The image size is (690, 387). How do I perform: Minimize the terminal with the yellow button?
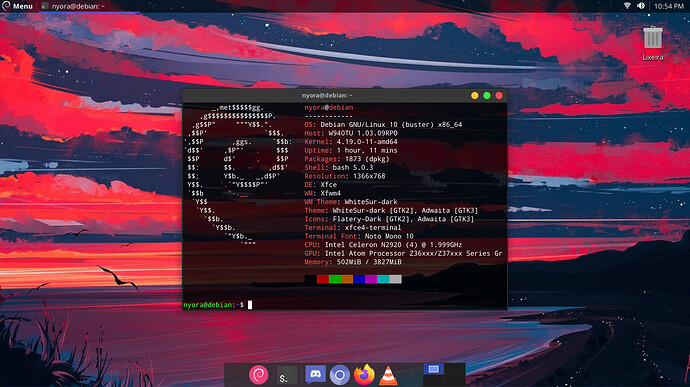(x=474, y=96)
